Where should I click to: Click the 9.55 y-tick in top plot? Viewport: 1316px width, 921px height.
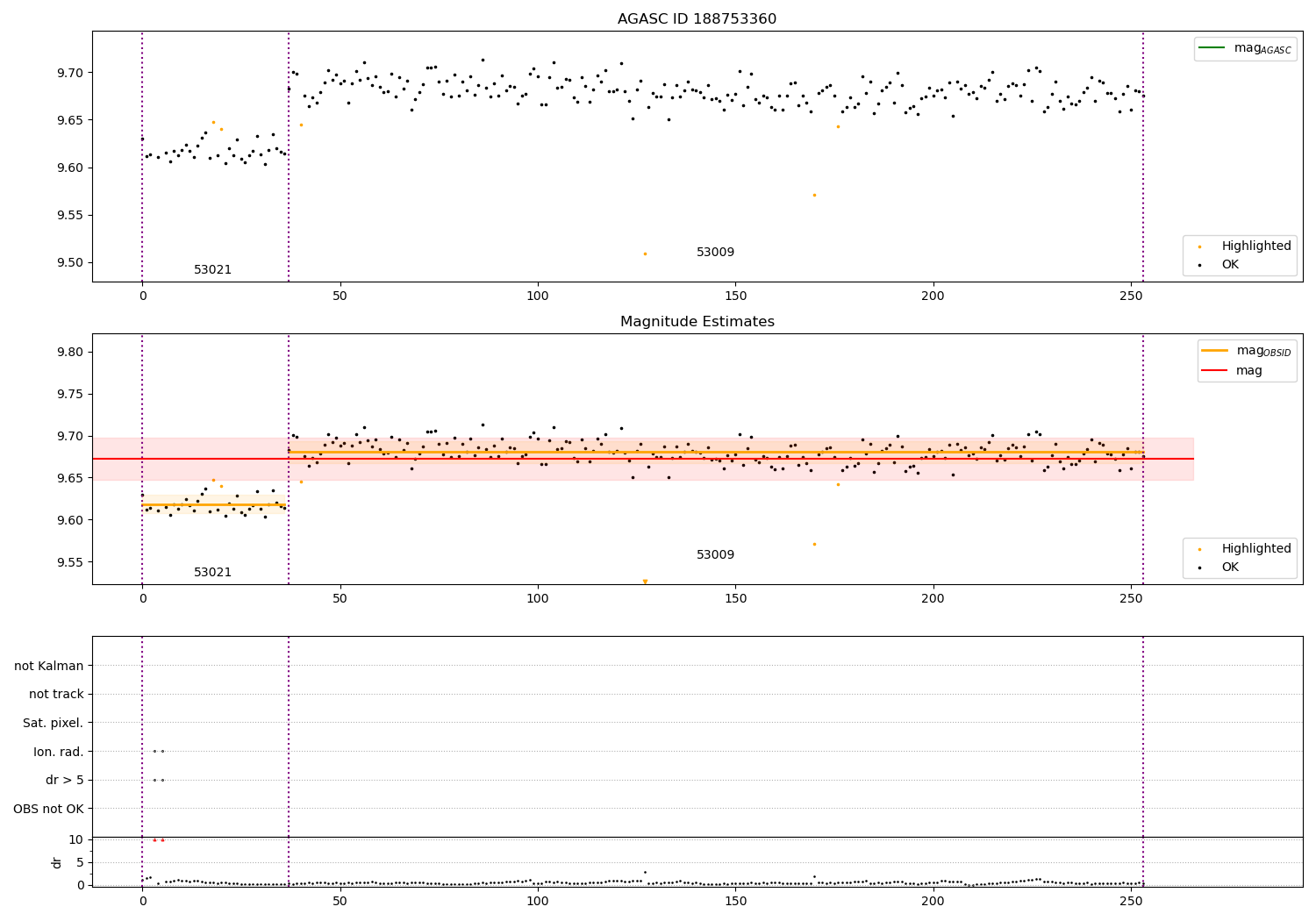69,216
